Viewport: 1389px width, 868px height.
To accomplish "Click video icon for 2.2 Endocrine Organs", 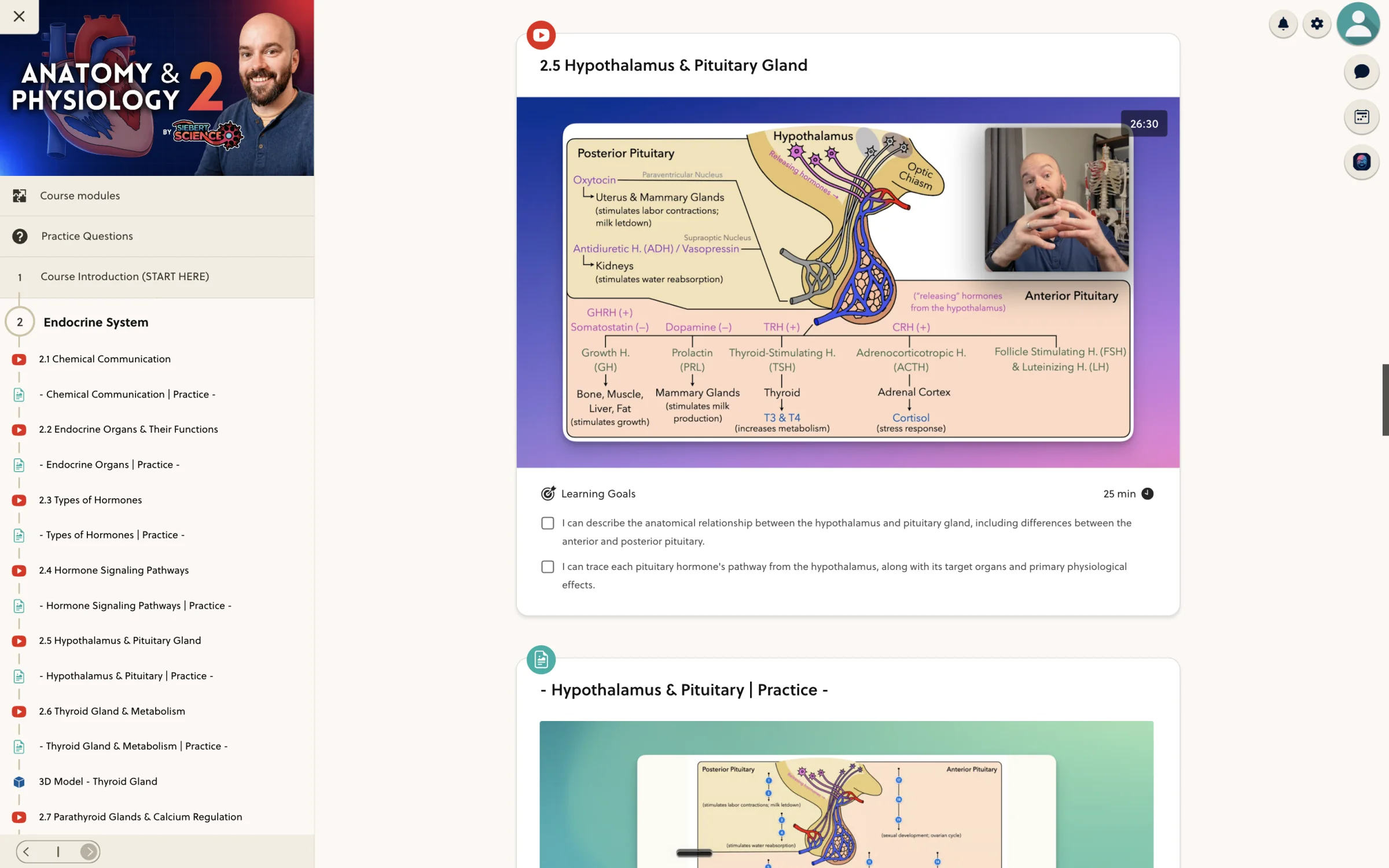I will click(x=19, y=430).
